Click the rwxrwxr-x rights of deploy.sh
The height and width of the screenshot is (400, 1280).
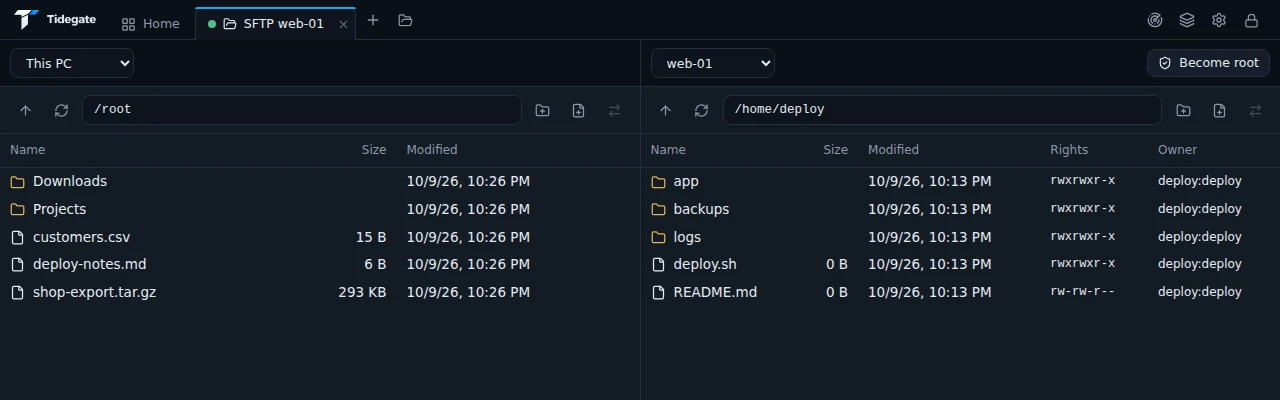coord(1082,264)
